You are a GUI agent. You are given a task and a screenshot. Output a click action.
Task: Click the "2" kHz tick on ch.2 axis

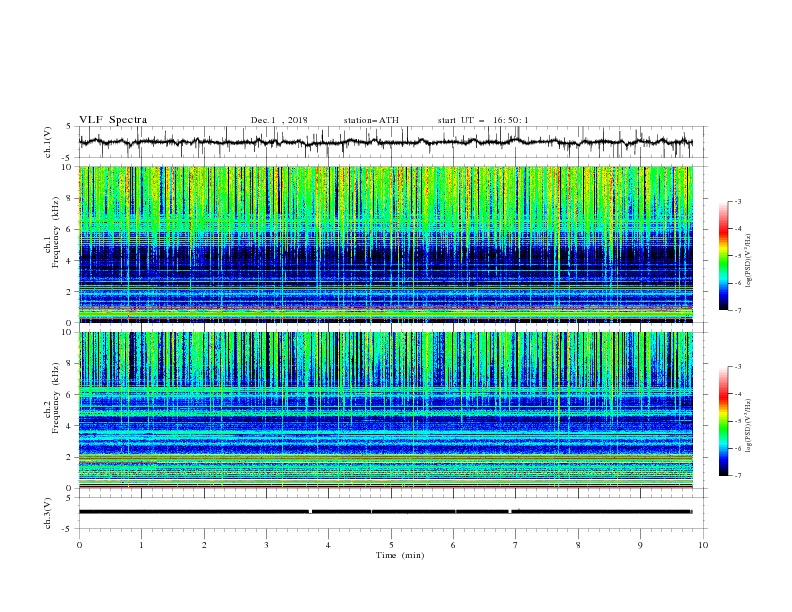pyautogui.click(x=69, y=457)
